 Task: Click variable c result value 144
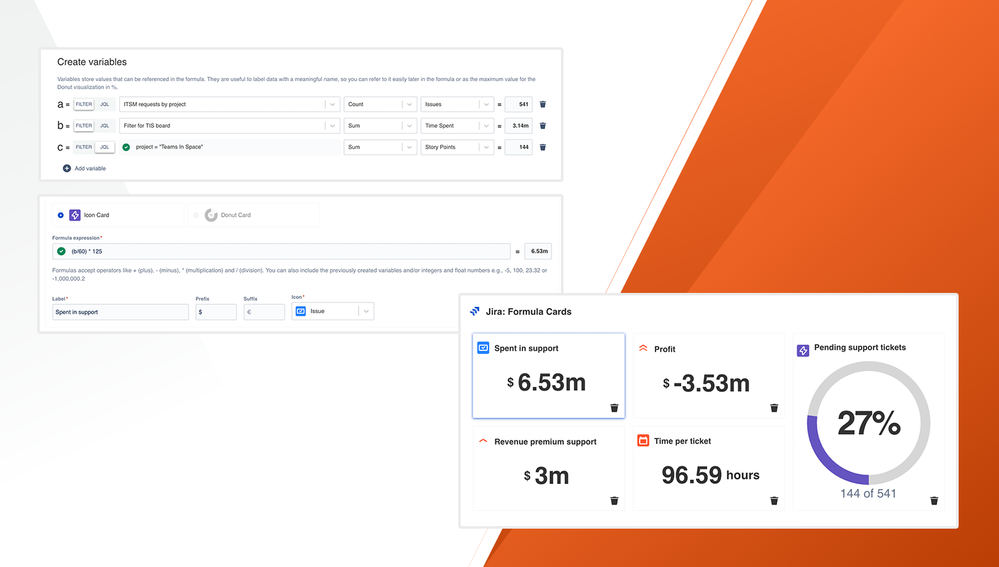pos(519,147)
